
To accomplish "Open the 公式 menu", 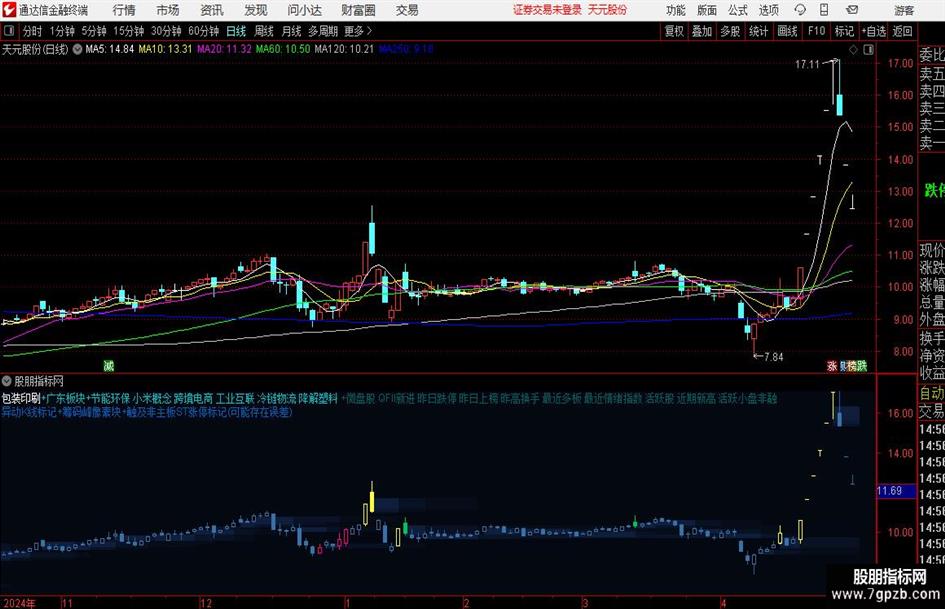I will click(737, 10).
